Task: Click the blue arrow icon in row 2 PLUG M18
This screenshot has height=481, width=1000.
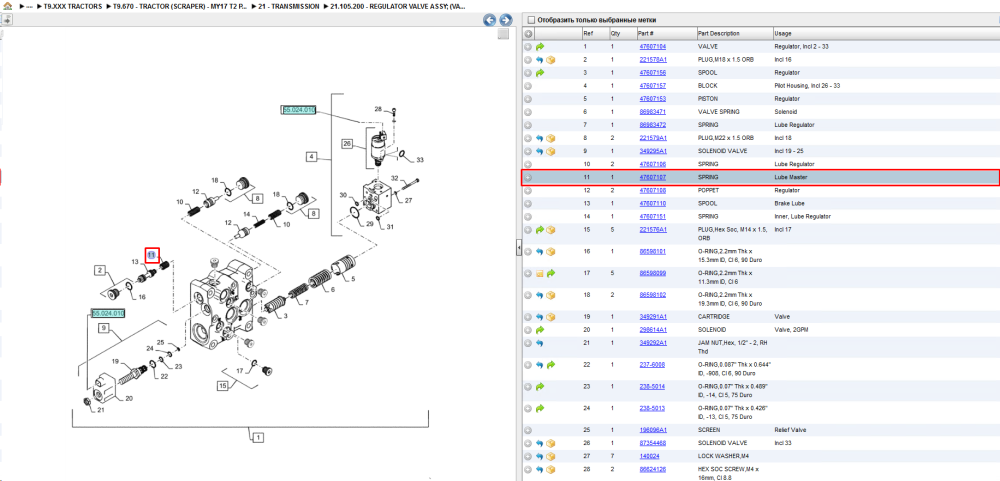Action: (540, 60)
